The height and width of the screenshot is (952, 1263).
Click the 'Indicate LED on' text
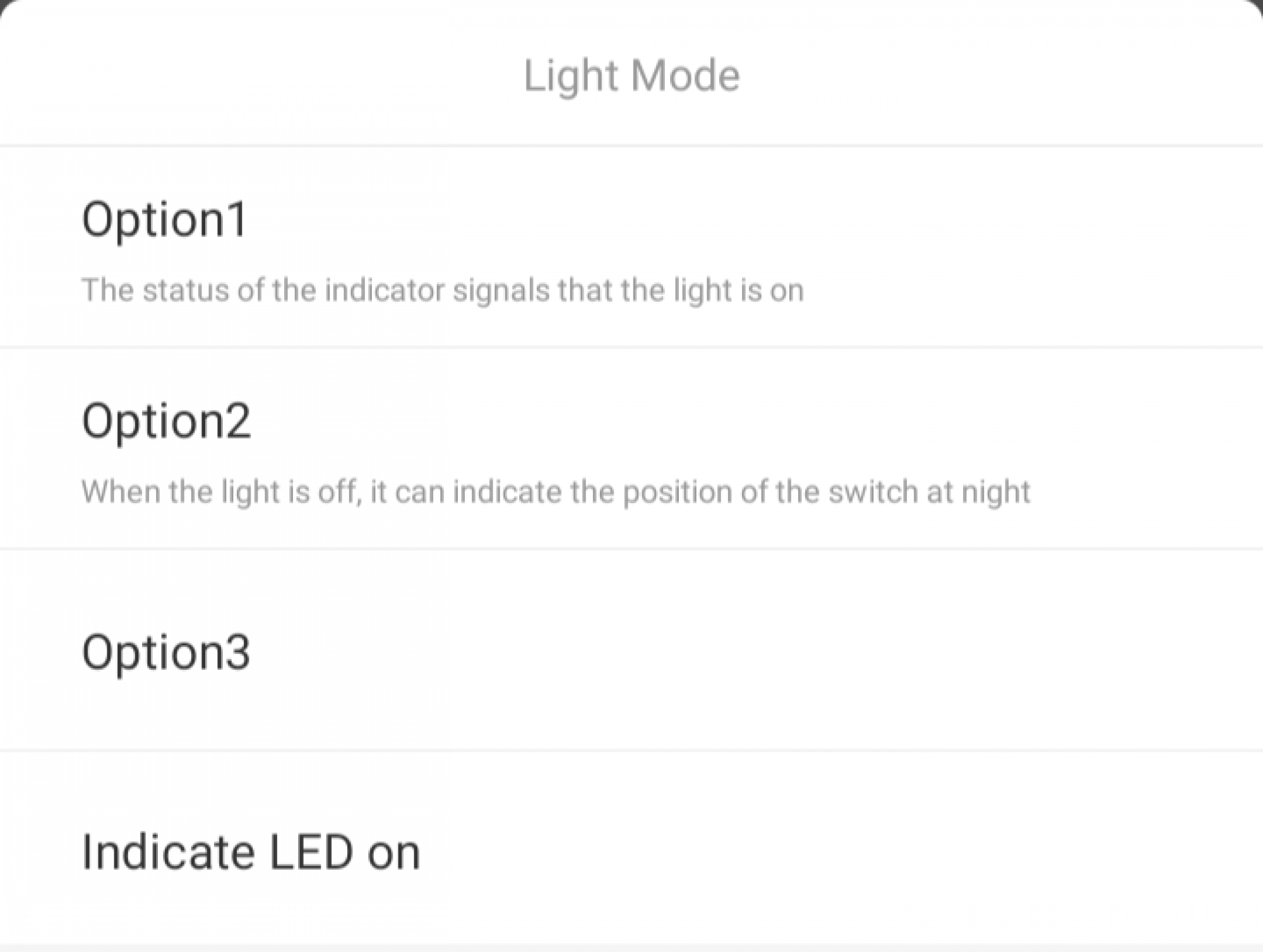(251, 852)
